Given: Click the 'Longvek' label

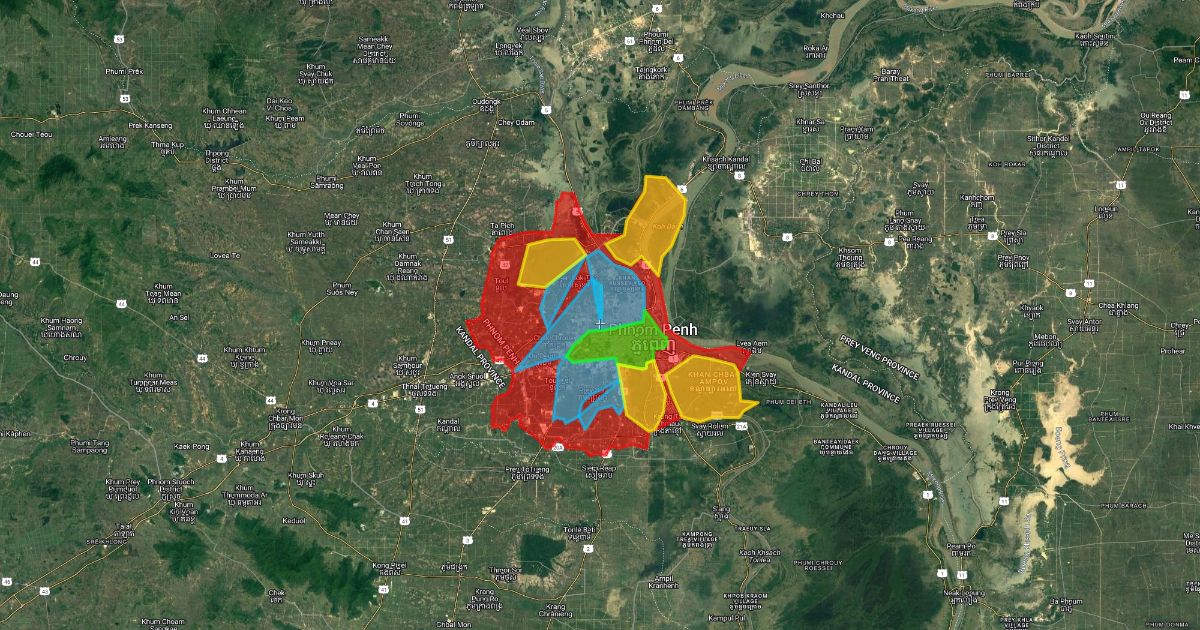Looking at the screenshot, I should [509, 46].
